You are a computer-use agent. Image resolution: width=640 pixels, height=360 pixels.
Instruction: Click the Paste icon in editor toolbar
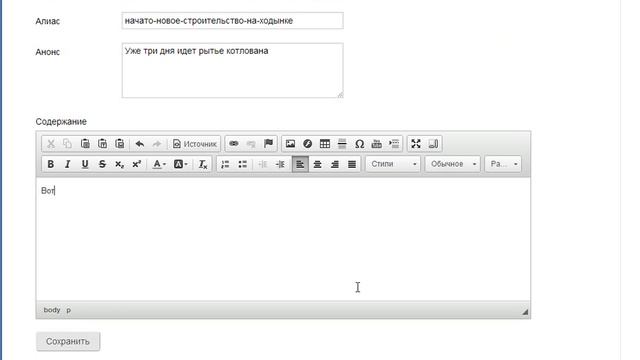[85, 144]
